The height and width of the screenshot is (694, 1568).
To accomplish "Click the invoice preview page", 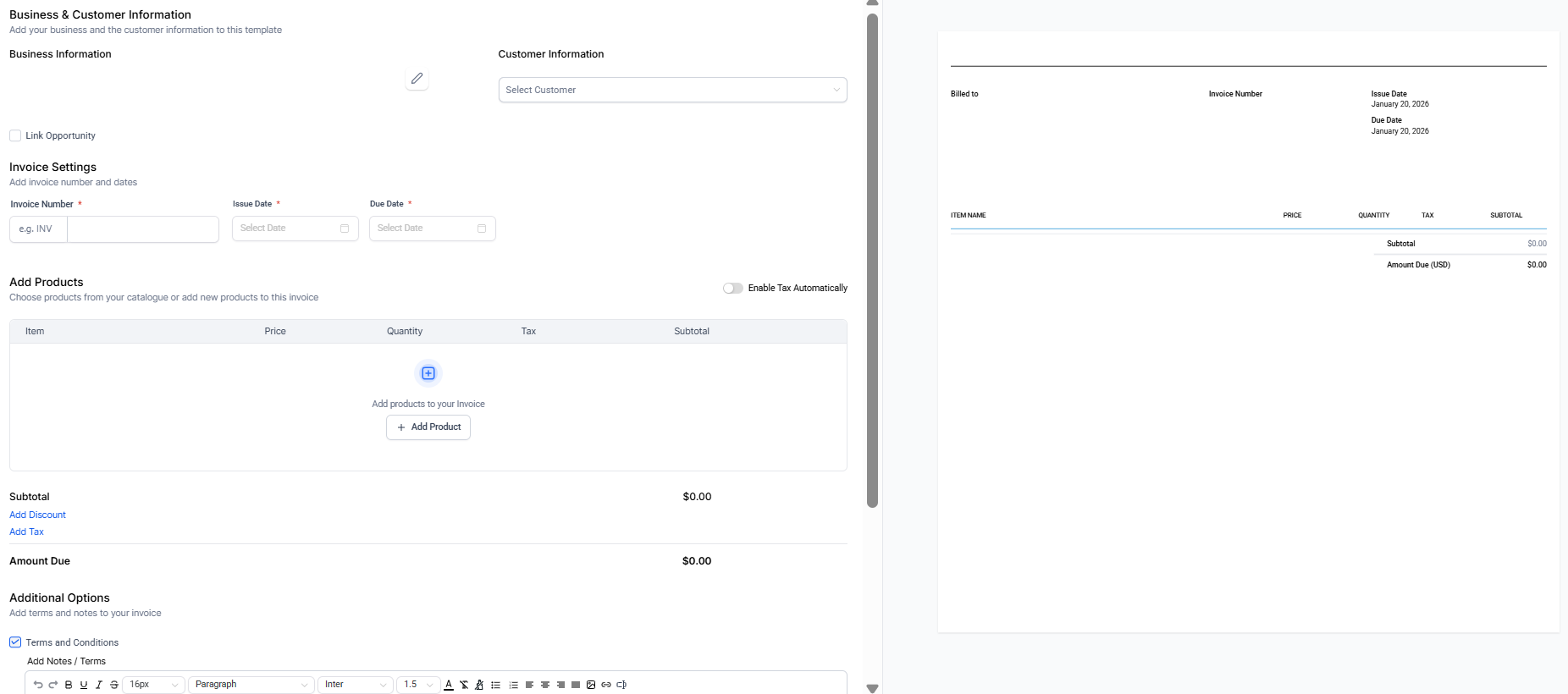I will pos(1249,332).
